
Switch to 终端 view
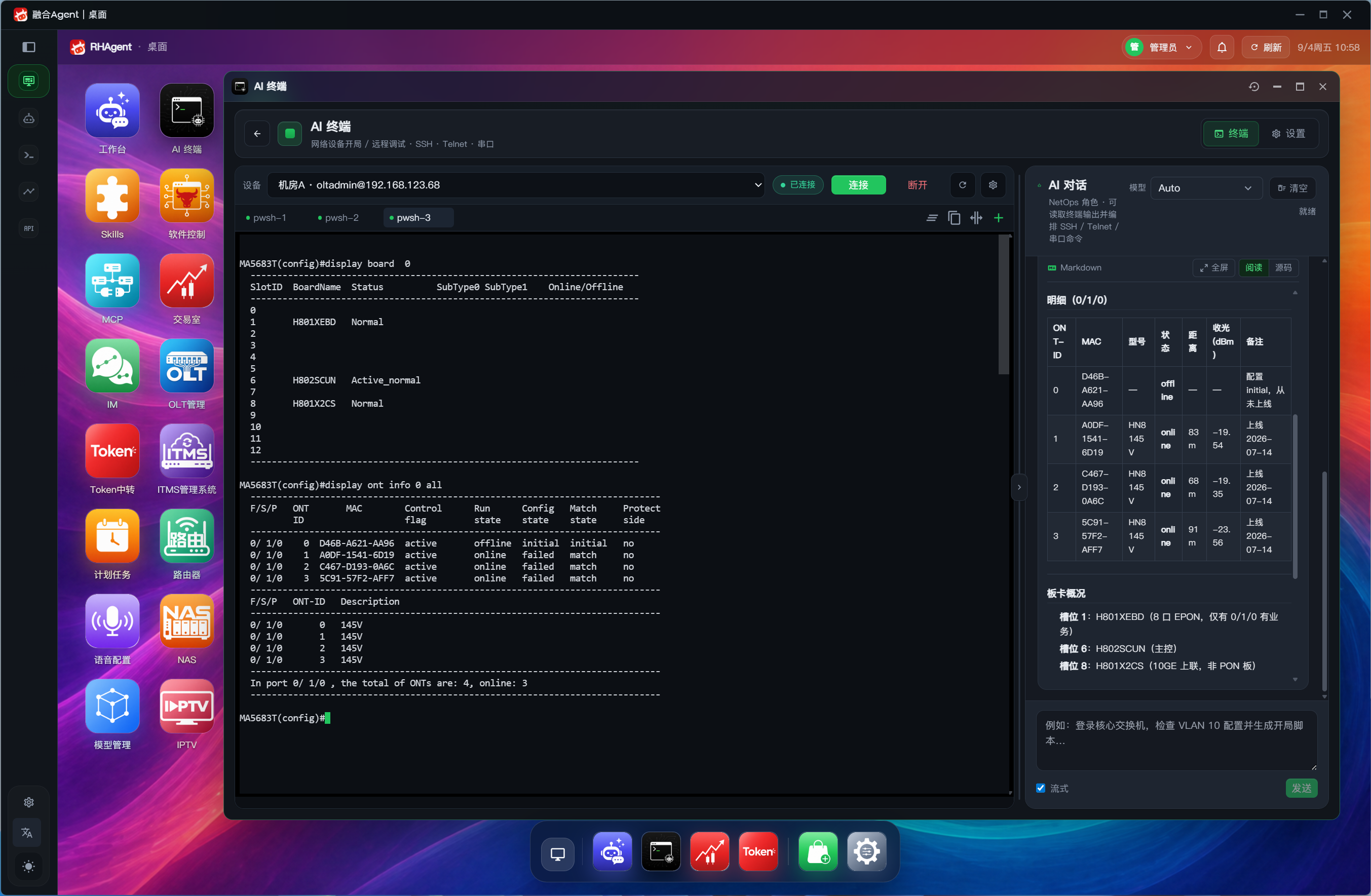(1231, 134)
